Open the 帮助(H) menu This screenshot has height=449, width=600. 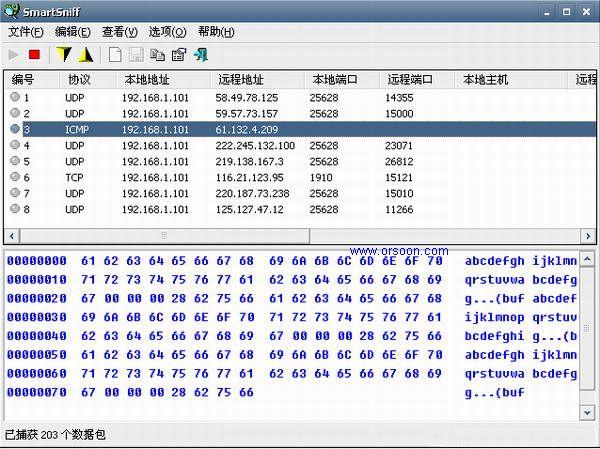pyautogui.click(x=216, y=32)
